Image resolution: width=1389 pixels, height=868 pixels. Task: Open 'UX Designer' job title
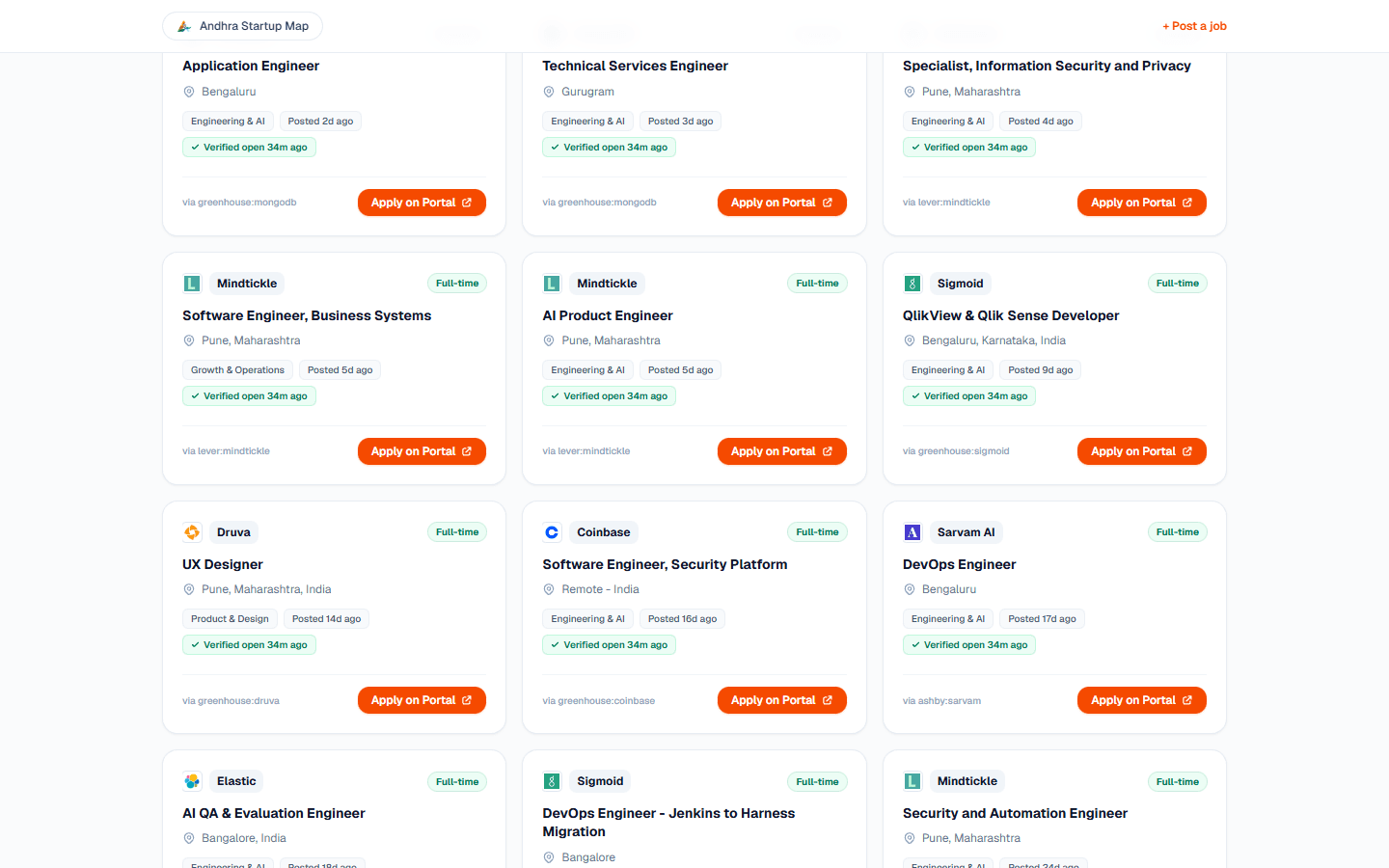223,564
